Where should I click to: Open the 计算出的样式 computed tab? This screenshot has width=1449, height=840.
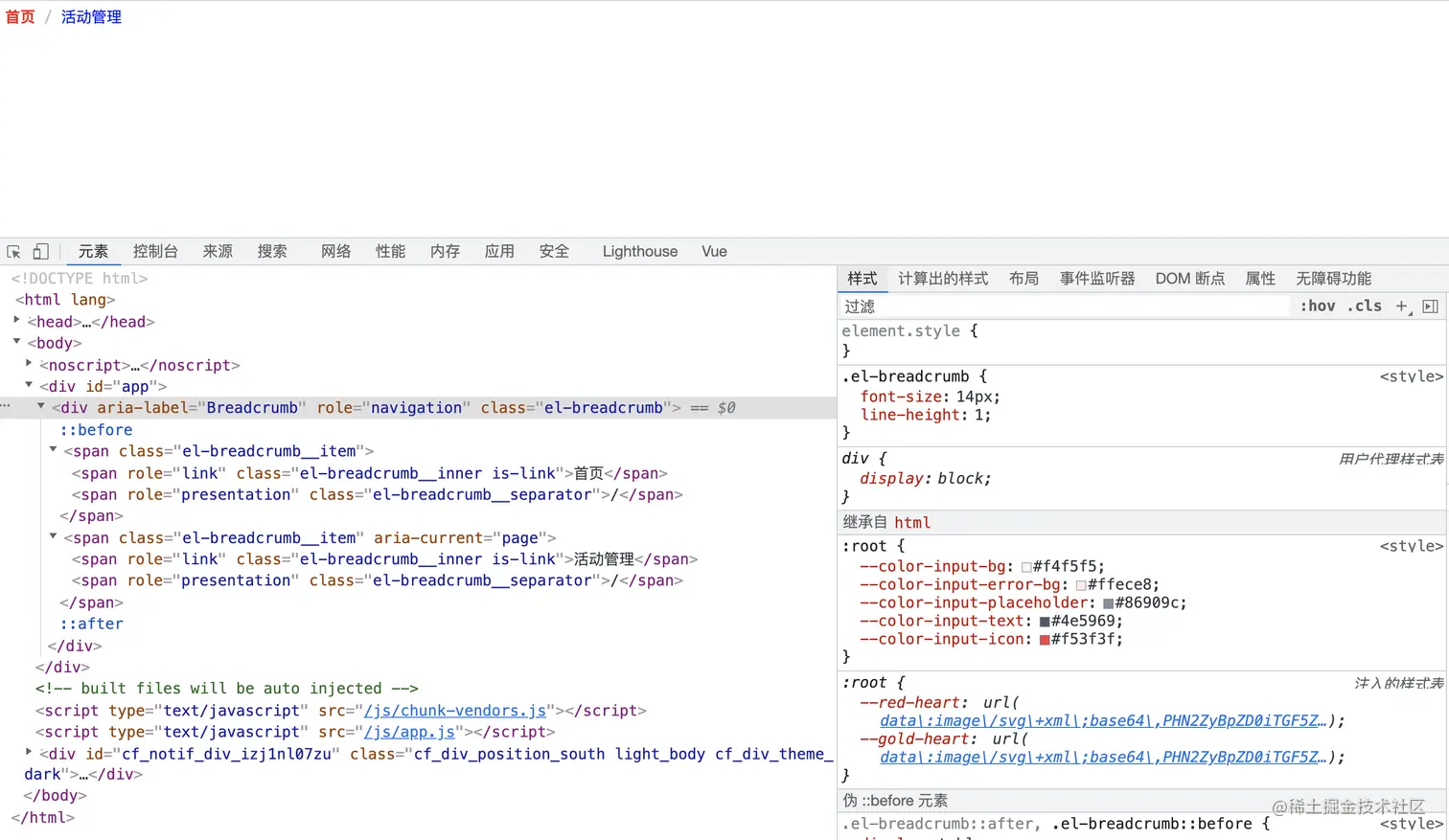coord(943,279)
